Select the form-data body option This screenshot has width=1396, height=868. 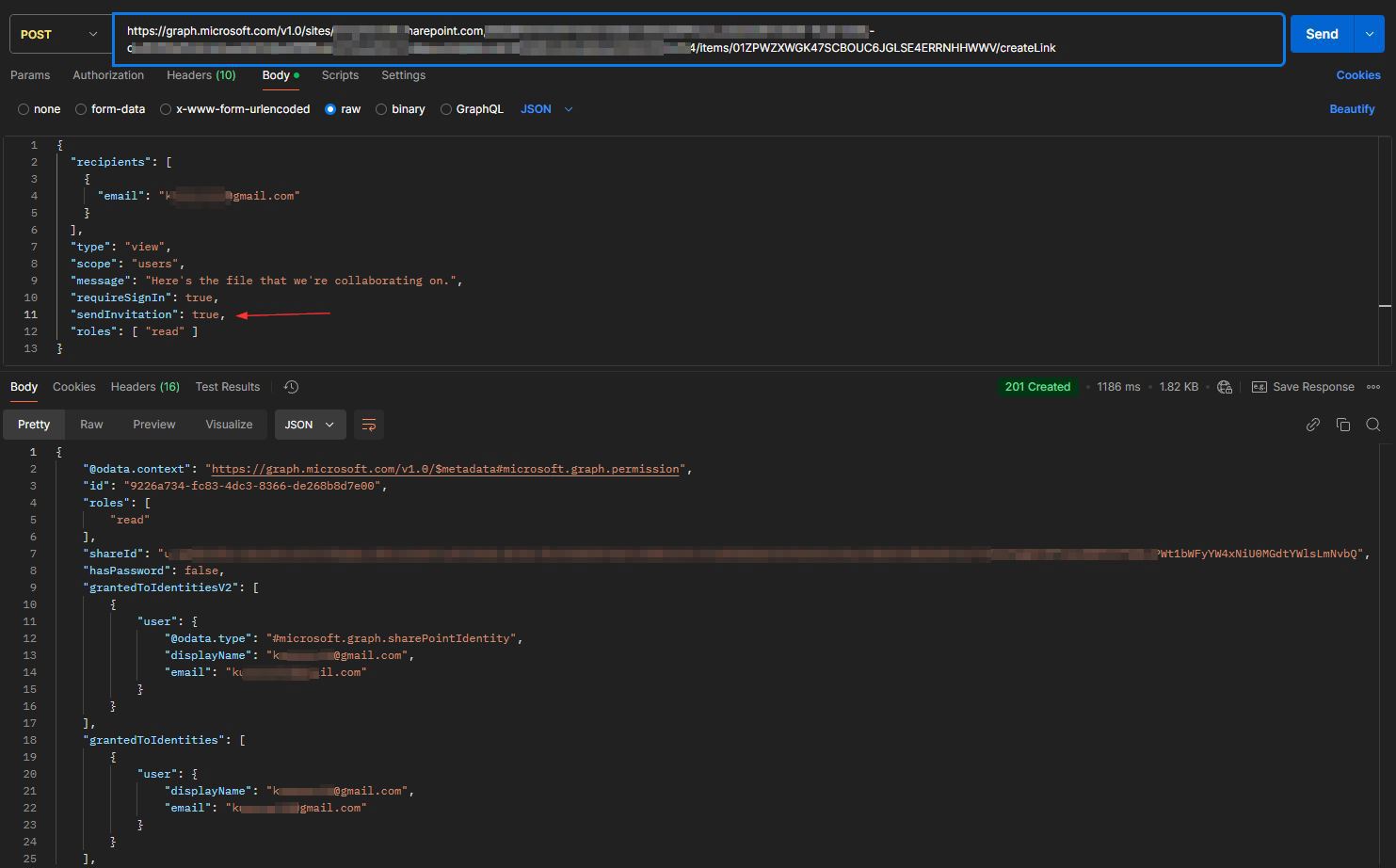point(110,109)
